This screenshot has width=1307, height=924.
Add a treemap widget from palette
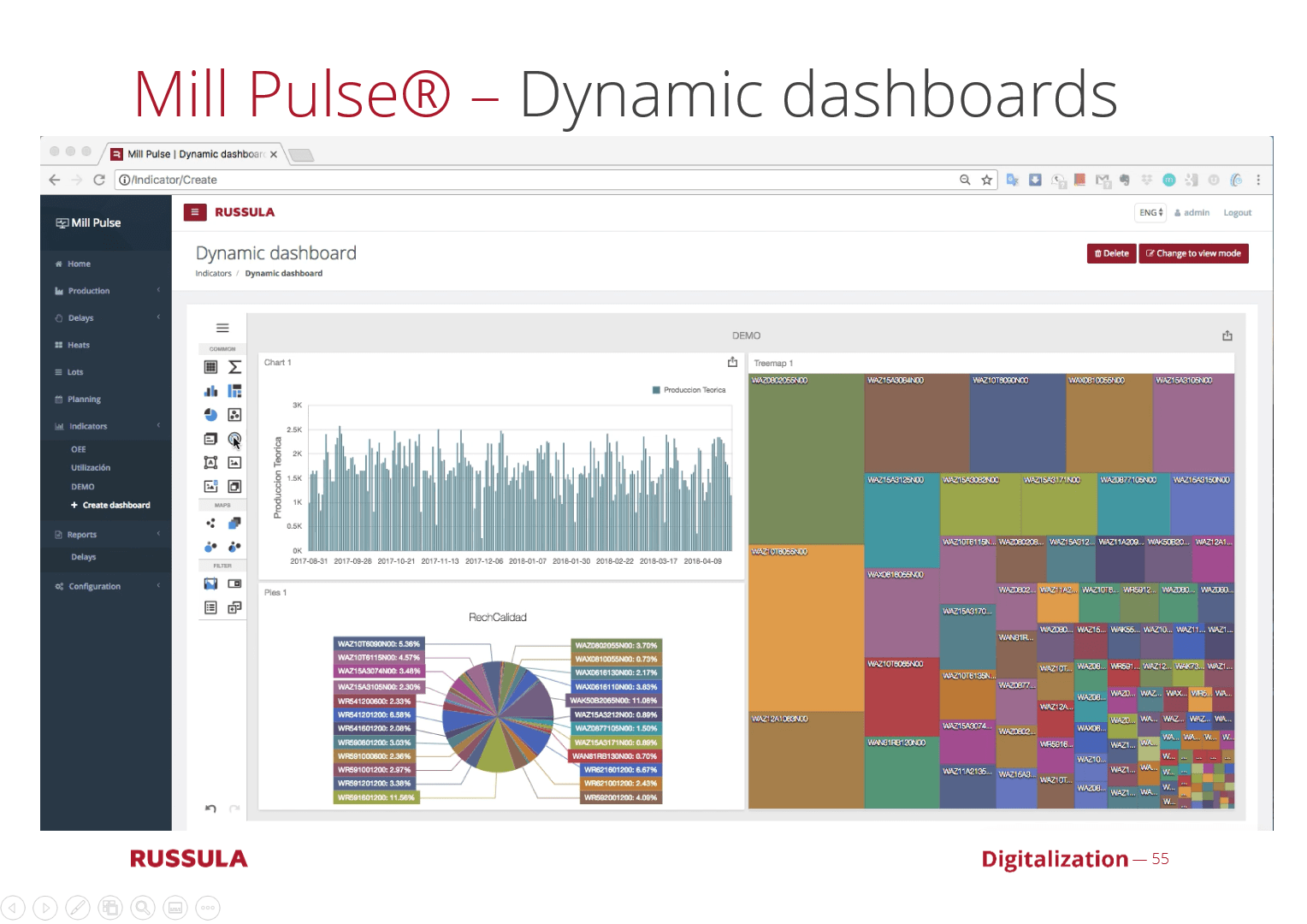234,391
